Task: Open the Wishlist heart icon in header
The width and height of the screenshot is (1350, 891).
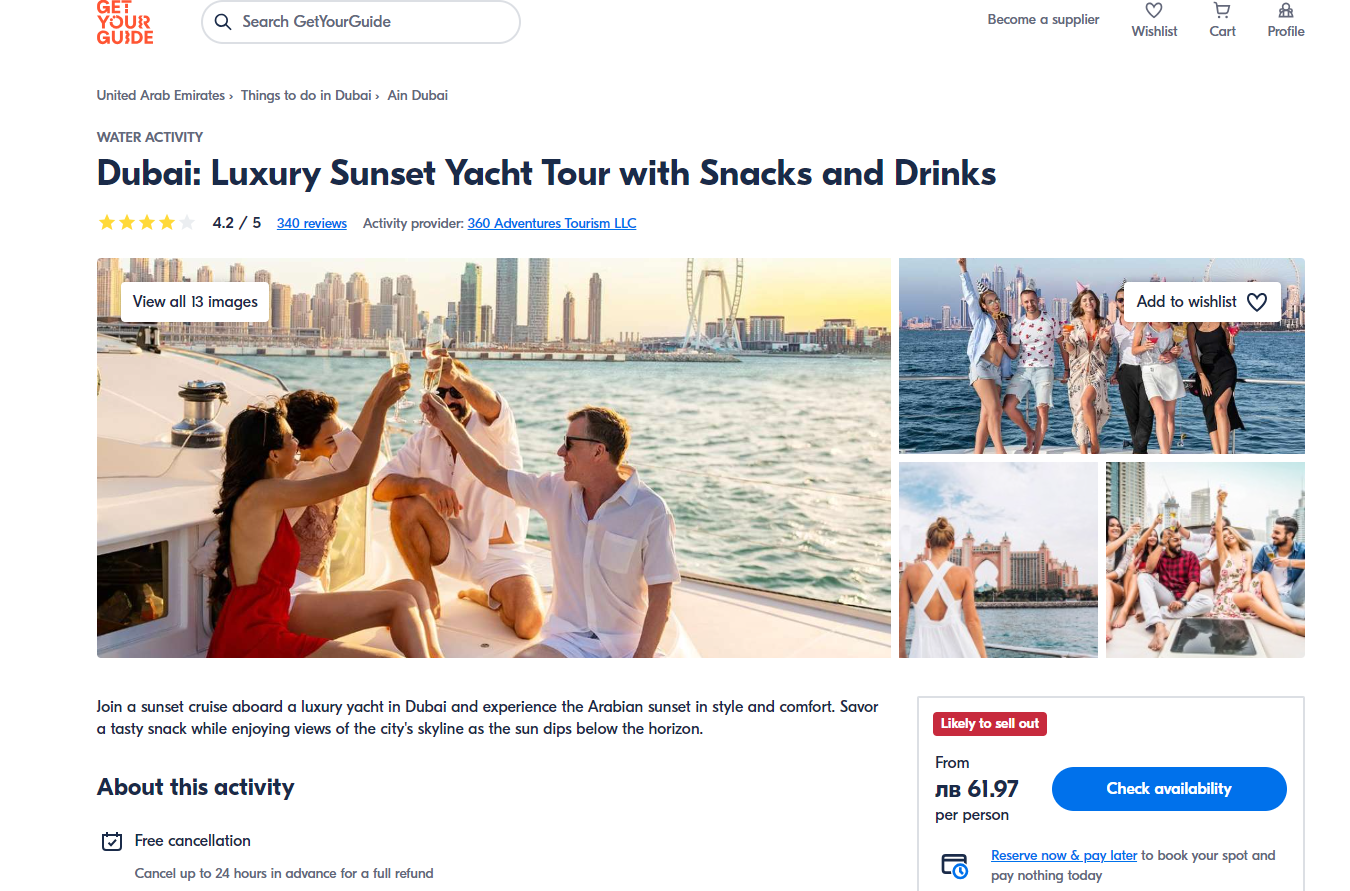Action: point(1154,11)
